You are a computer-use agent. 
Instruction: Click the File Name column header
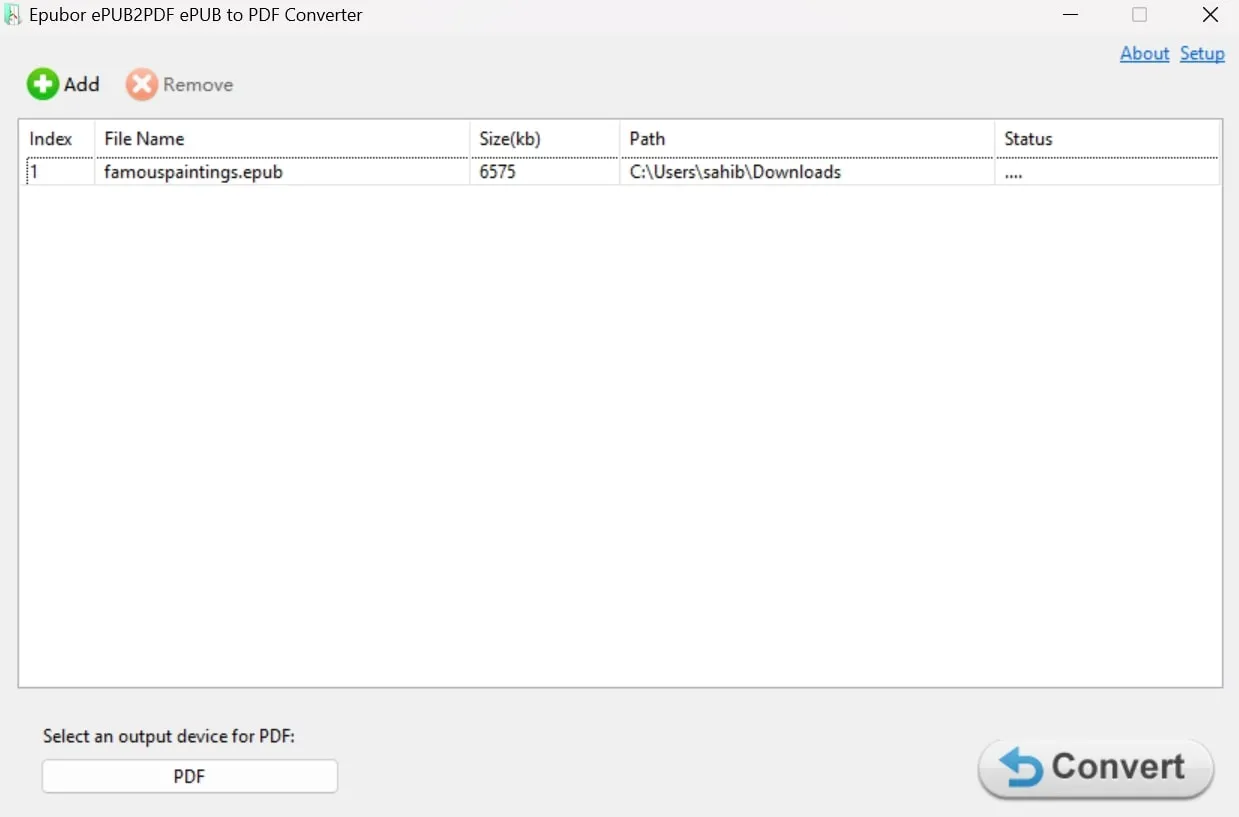[x=143, y=138]
